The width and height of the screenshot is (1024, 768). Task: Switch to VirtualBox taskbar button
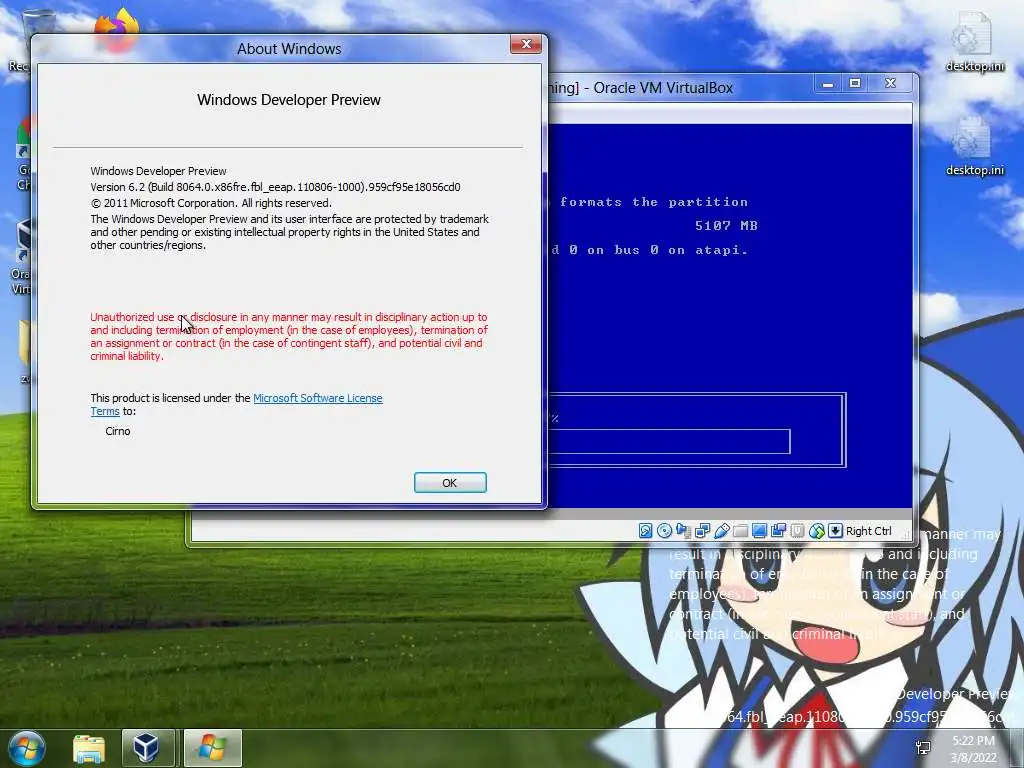pyautogui.click(x=148, y=748)
